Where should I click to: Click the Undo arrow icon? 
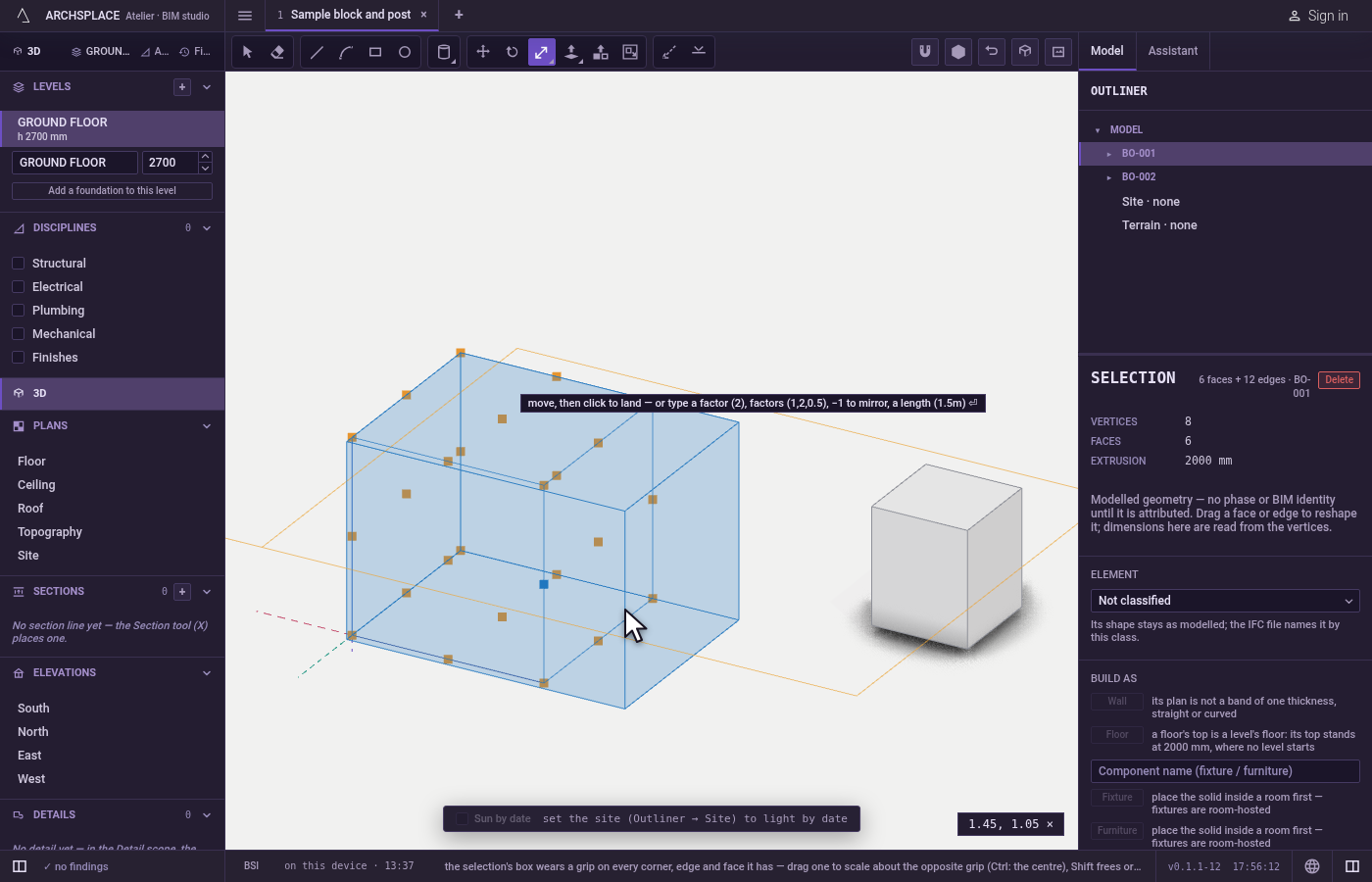pos(992,52)
